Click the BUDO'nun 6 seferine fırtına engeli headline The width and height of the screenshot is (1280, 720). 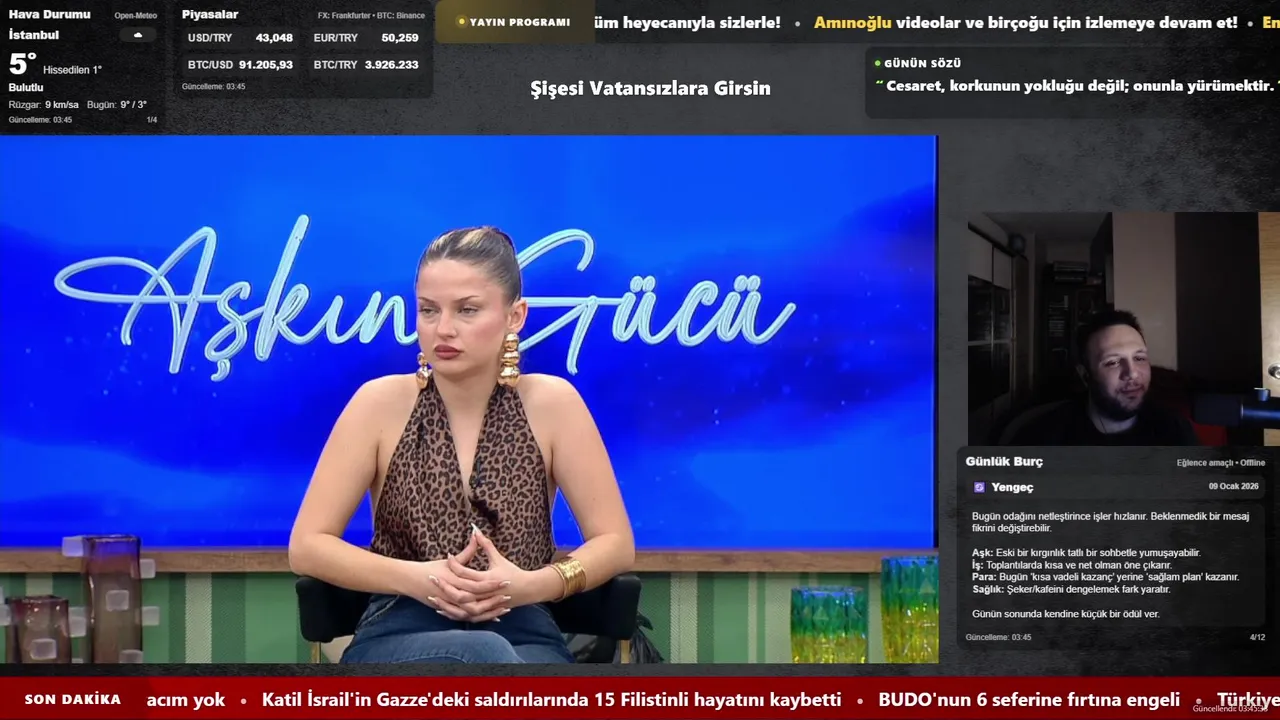coord(1029,700)
